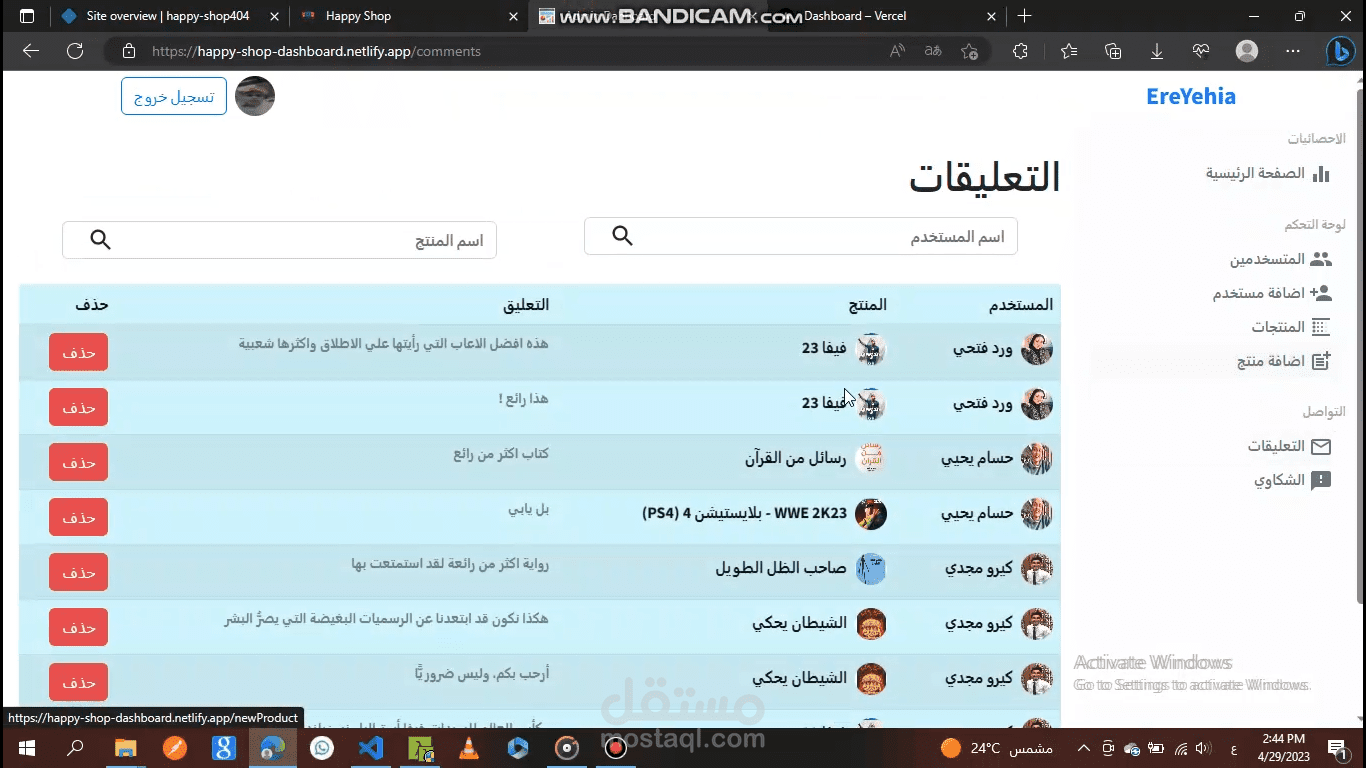This screenshot has width=1366, height=768.
Task: Switch to Site overview happy-shop404 tab
Action: pyautogui.click(x=170, y=16)
